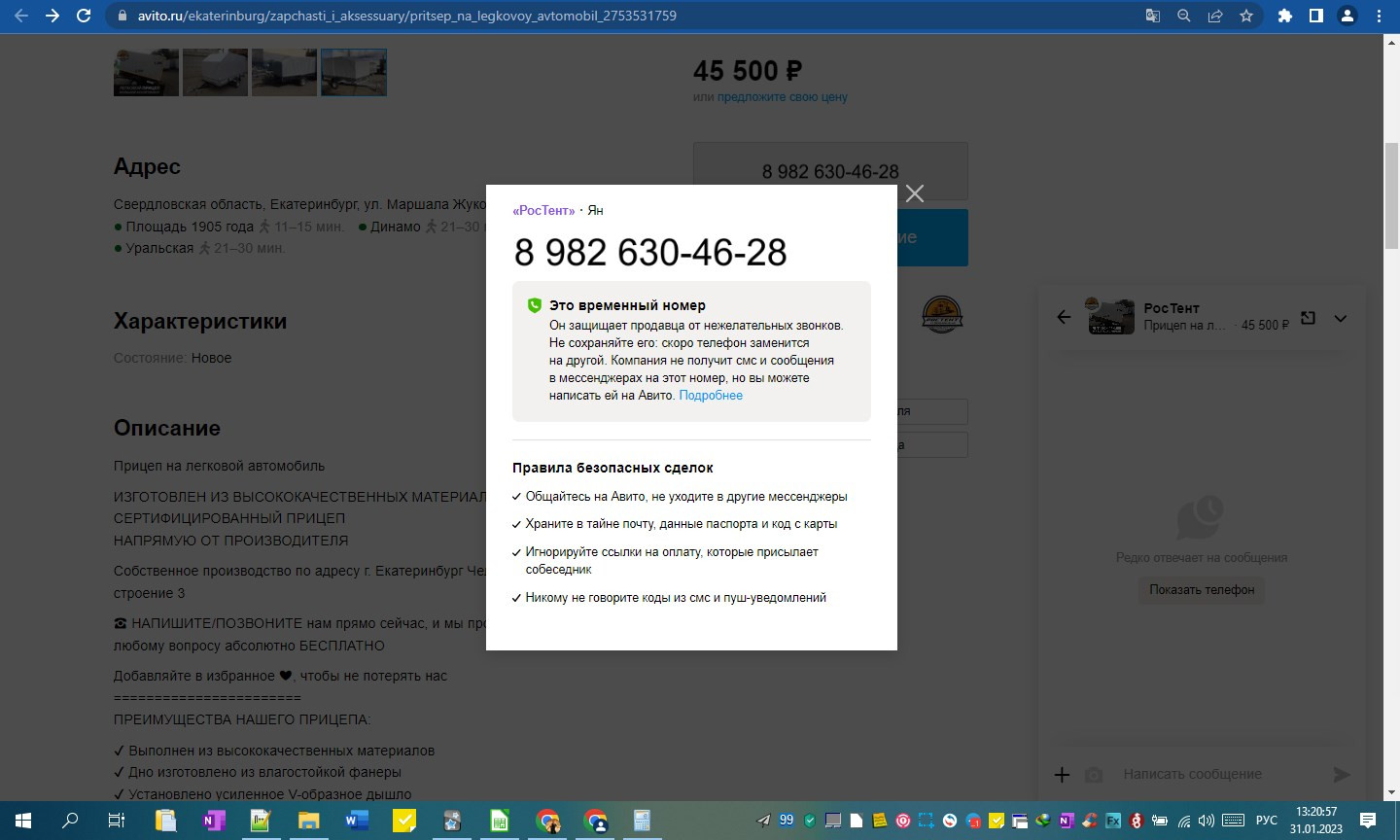Screen dimensions: 1400x840
Task: Select the first trailer photo thumbnail
Action: (x=146, y=72)
